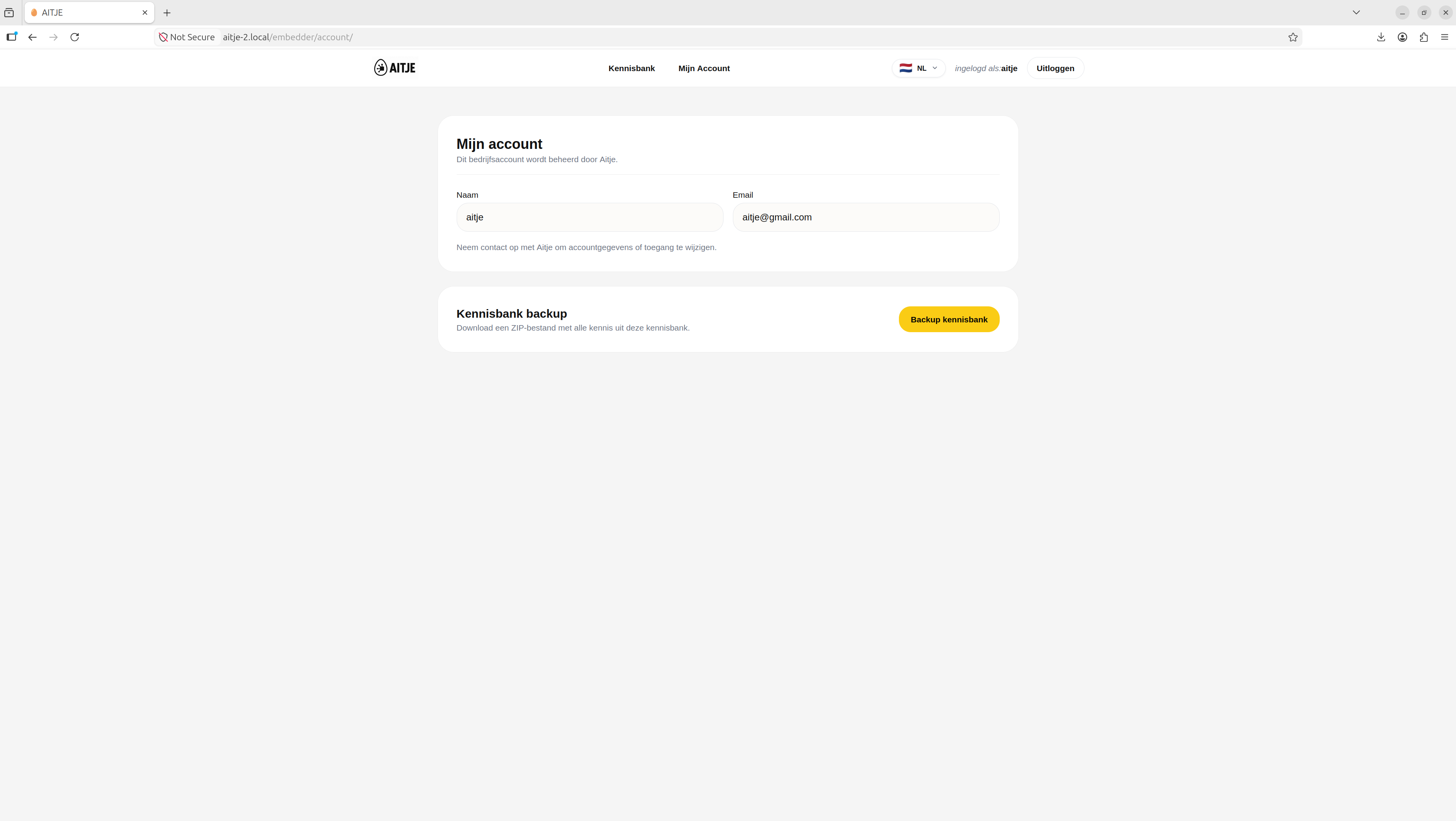The image size is (1456, 821).
Task: Click the AITJE logo in header
Action: tap(395, 68)
